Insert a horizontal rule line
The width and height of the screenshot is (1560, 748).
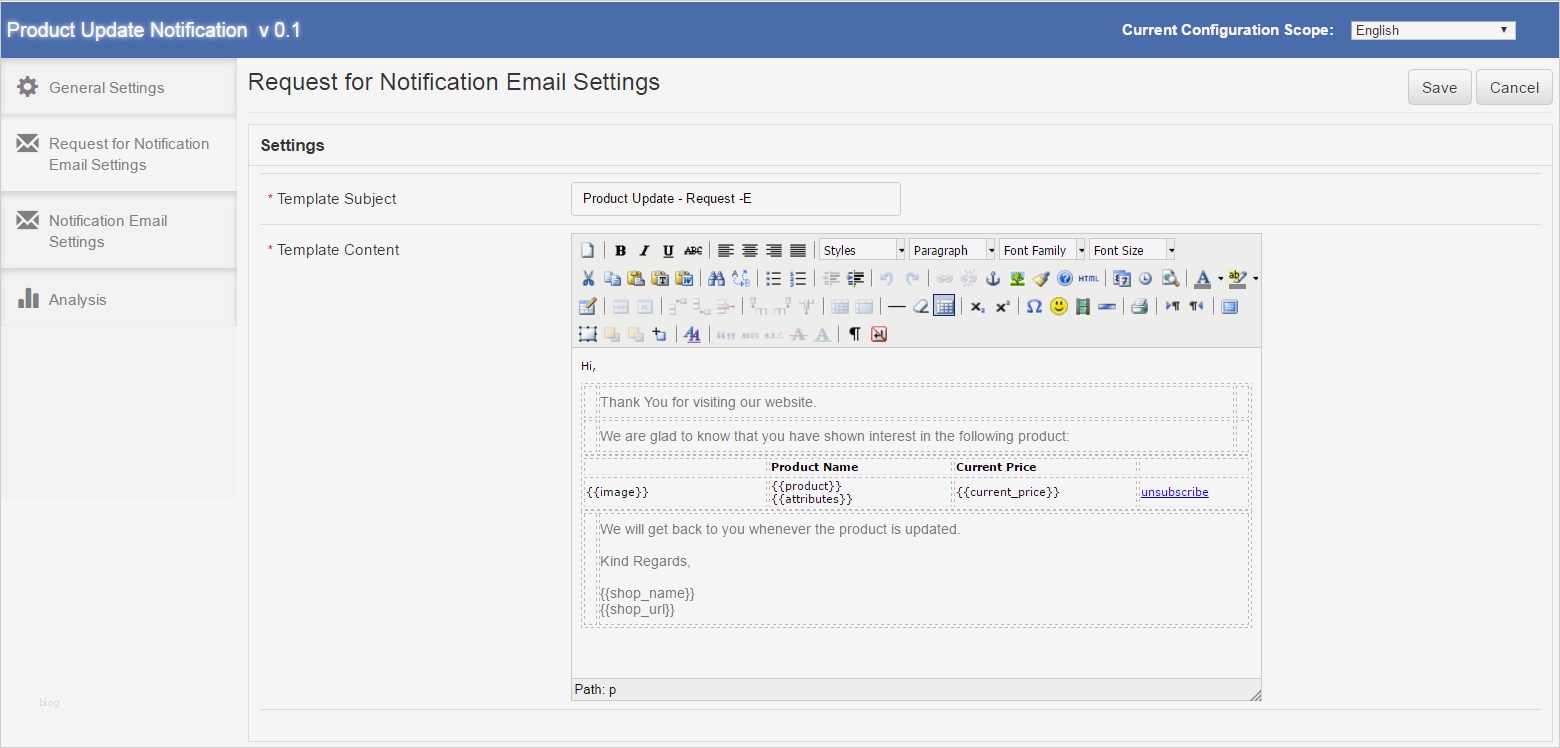click(x=896, y=307)
